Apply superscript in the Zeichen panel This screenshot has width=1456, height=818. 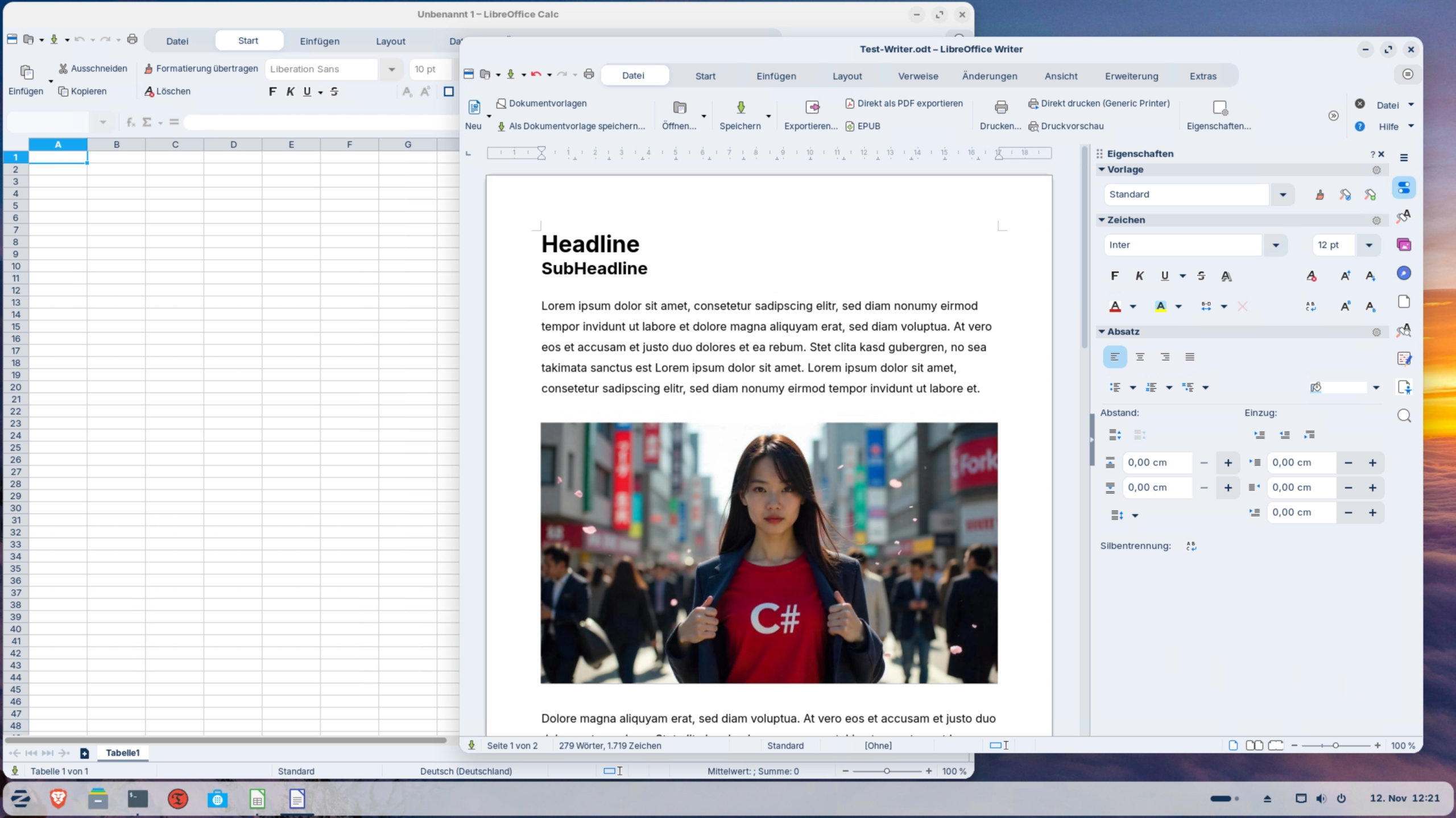(x=1345, y=306)
